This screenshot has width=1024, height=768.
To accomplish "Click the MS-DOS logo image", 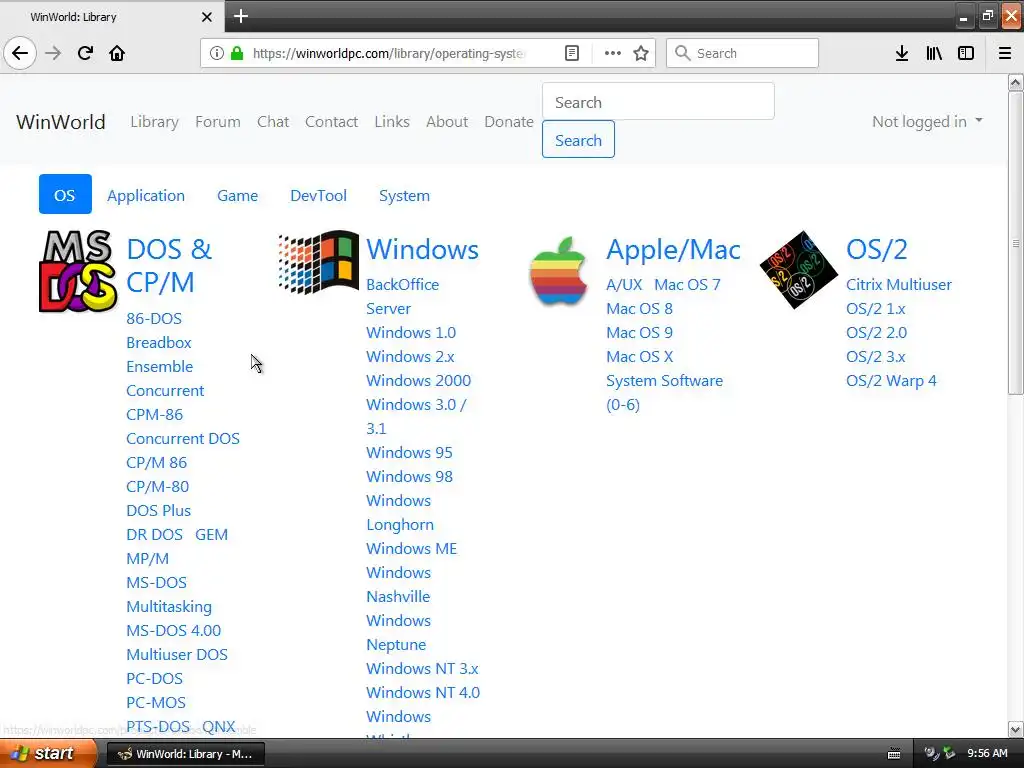I will point(78,270).
